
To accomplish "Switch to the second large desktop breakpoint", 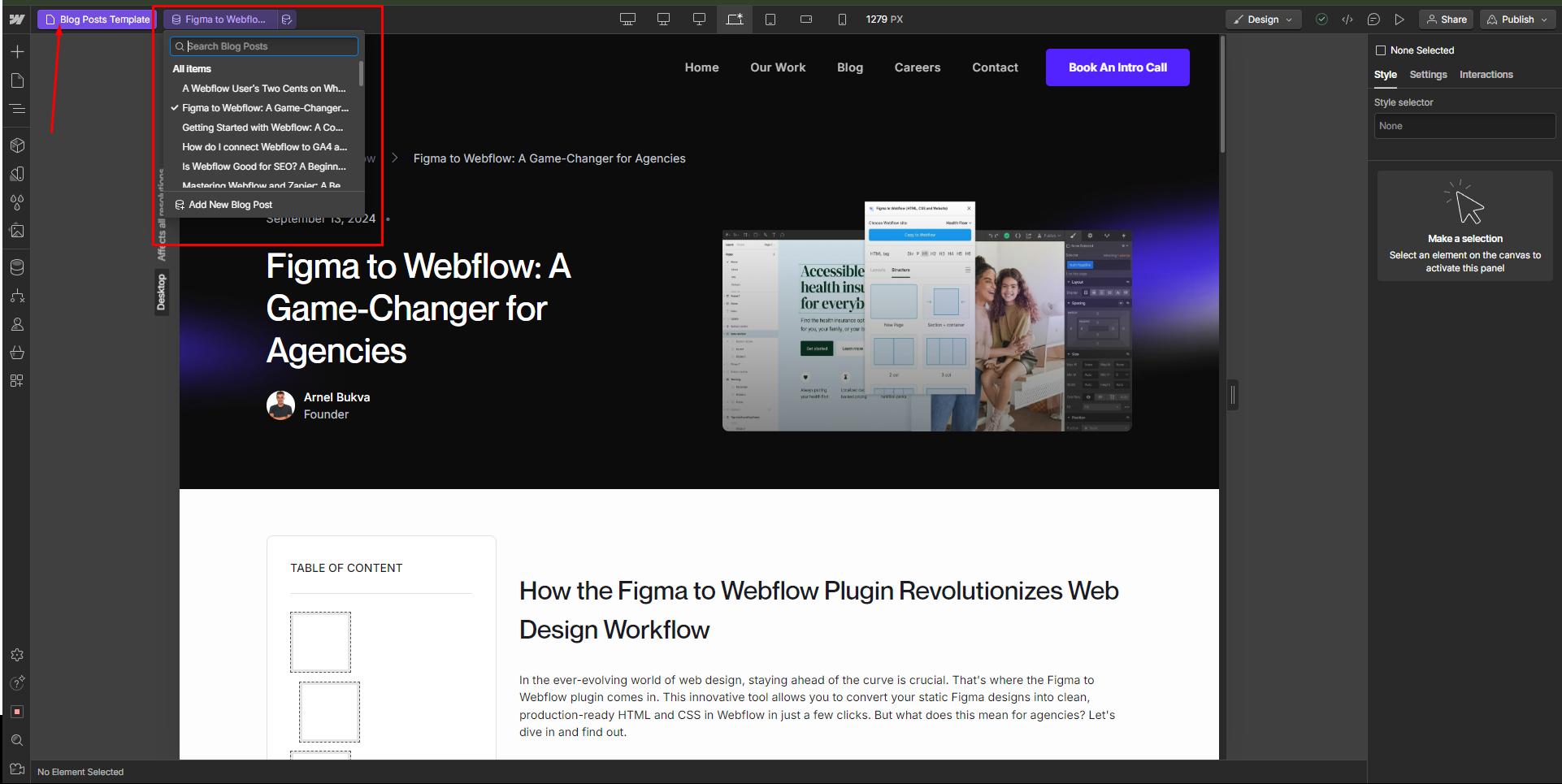I will pyautogui.click(x=663, y=19).
